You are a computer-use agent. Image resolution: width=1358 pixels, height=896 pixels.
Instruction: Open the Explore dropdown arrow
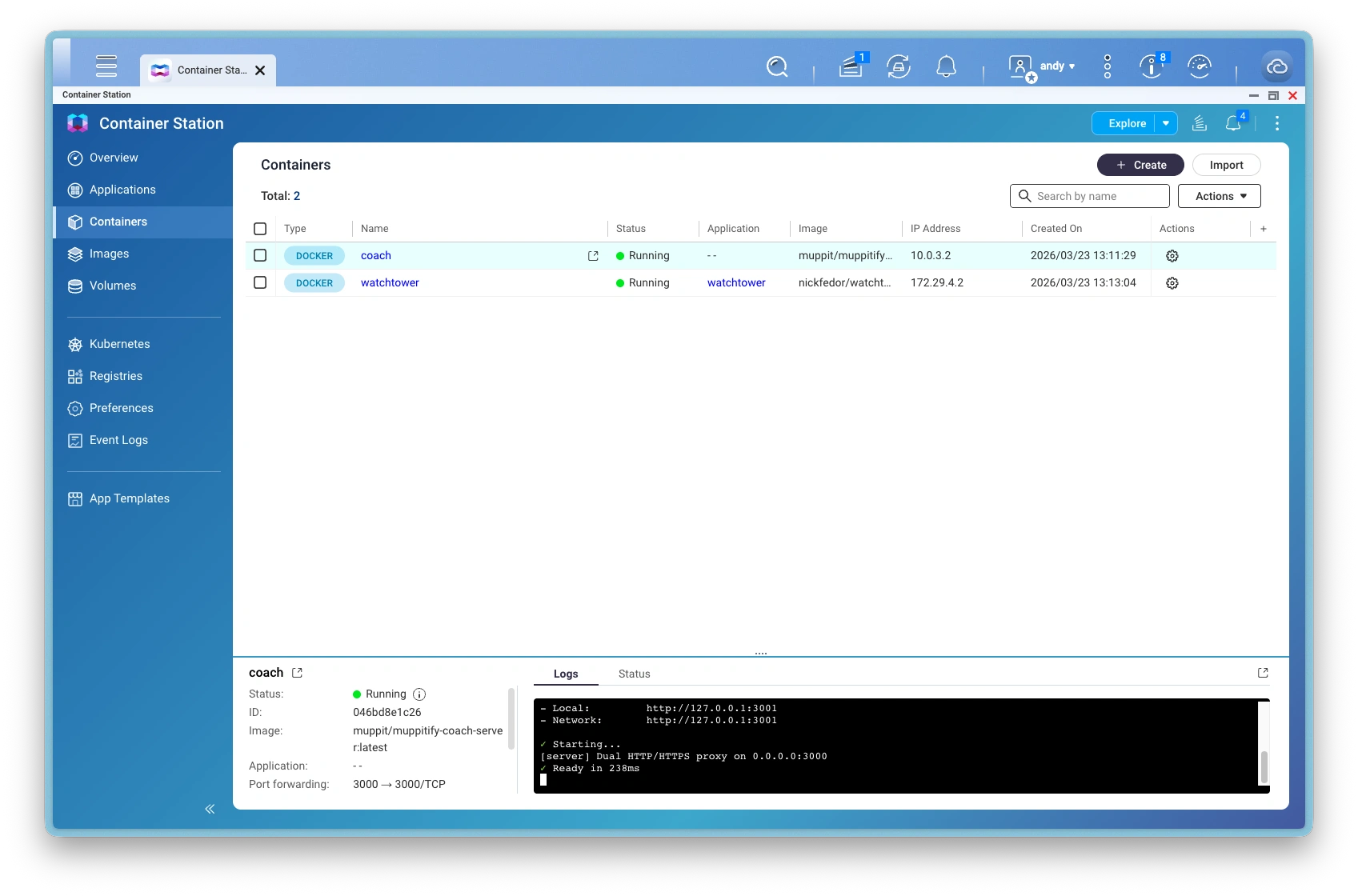tap(1166, 123)
